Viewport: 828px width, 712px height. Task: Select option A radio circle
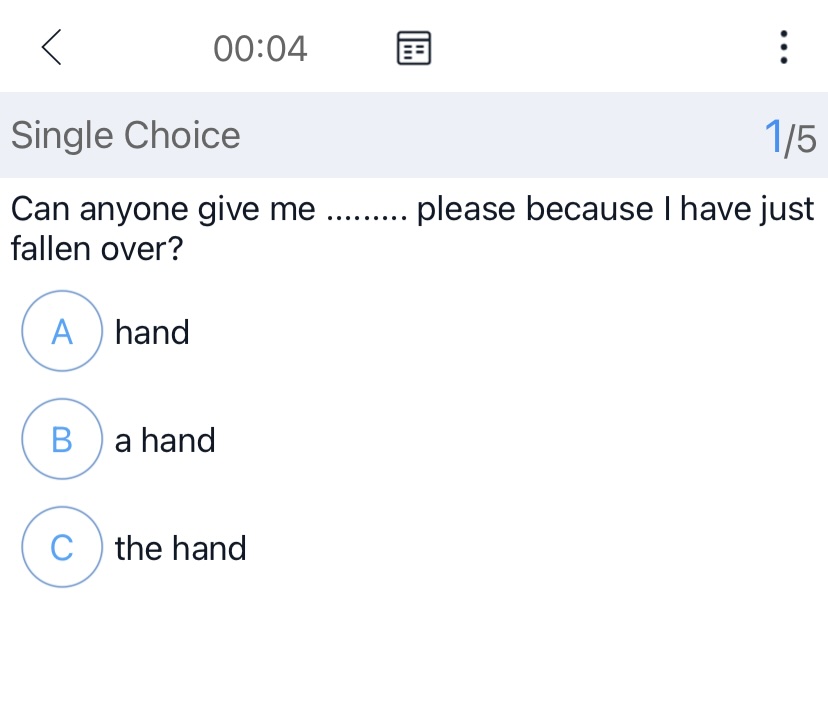pyautogui.click(x=62, y=332)
